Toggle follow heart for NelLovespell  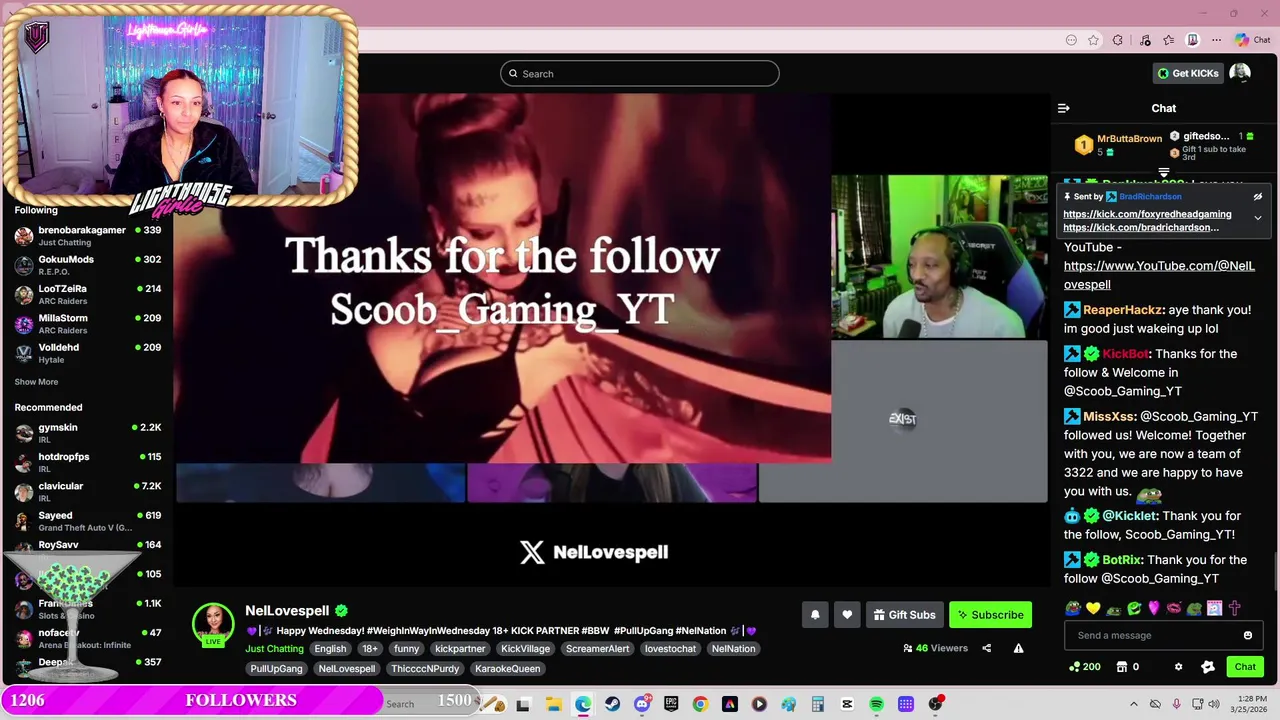[x=847, y=615]
